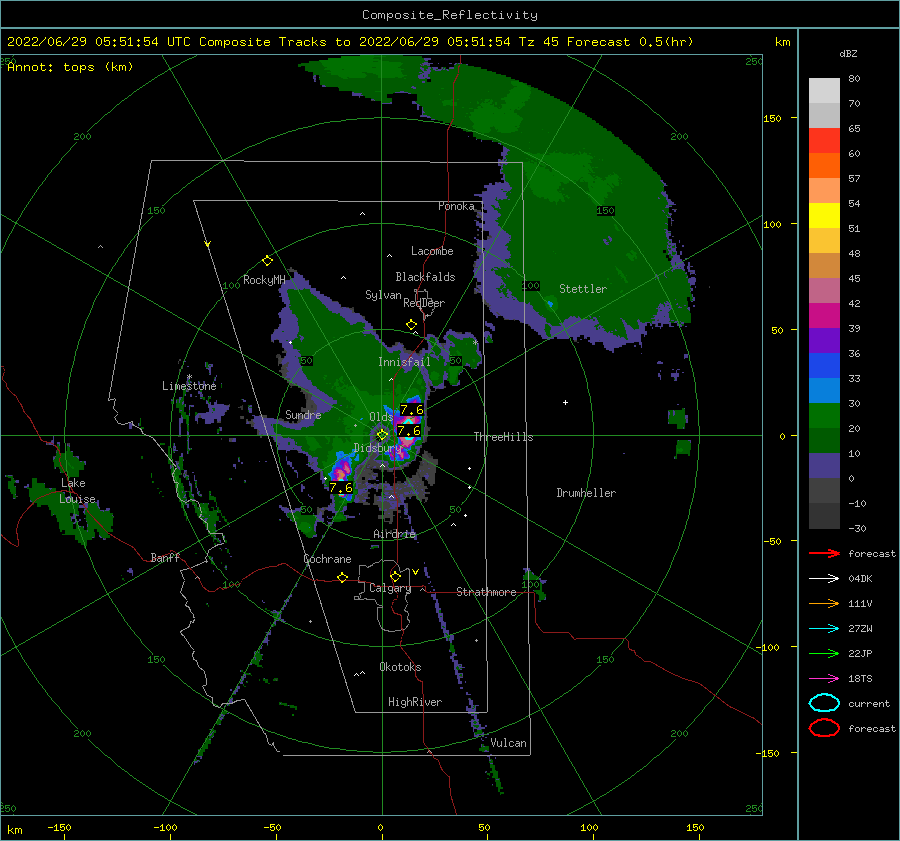Click the red forecast arrow in legend

coord(824,553)
